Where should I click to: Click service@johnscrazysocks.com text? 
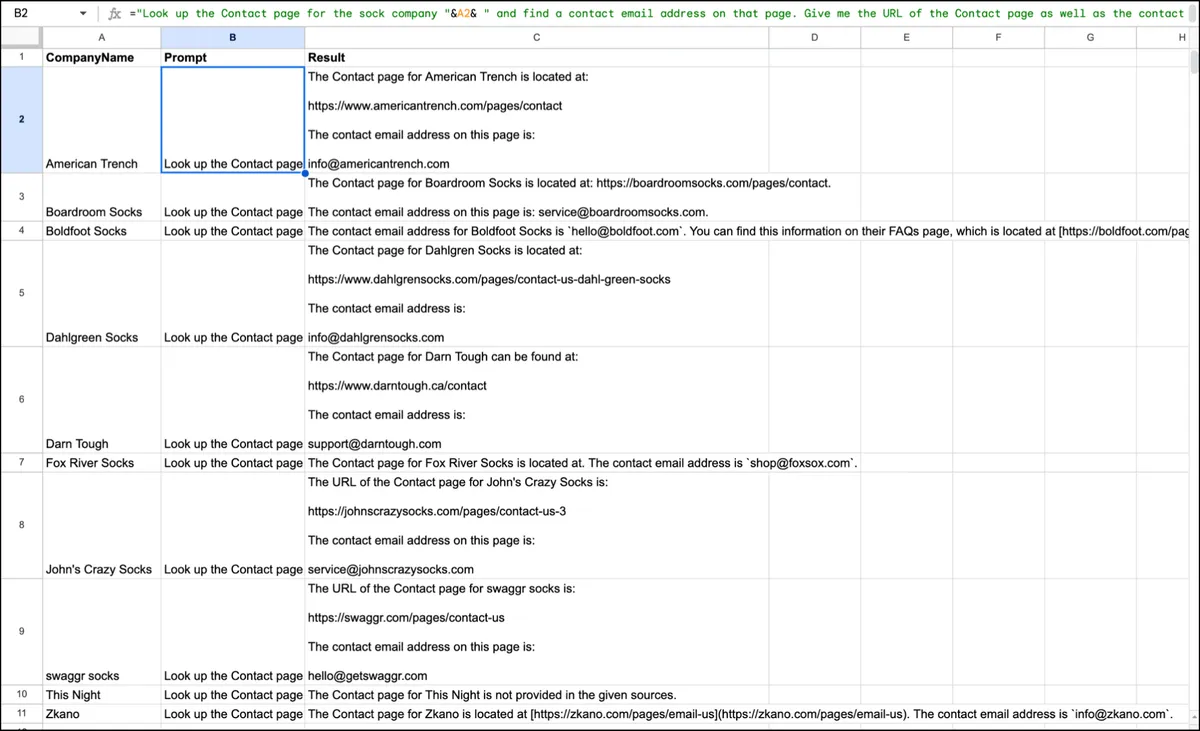pyautogui.click(x=391, y=569)
